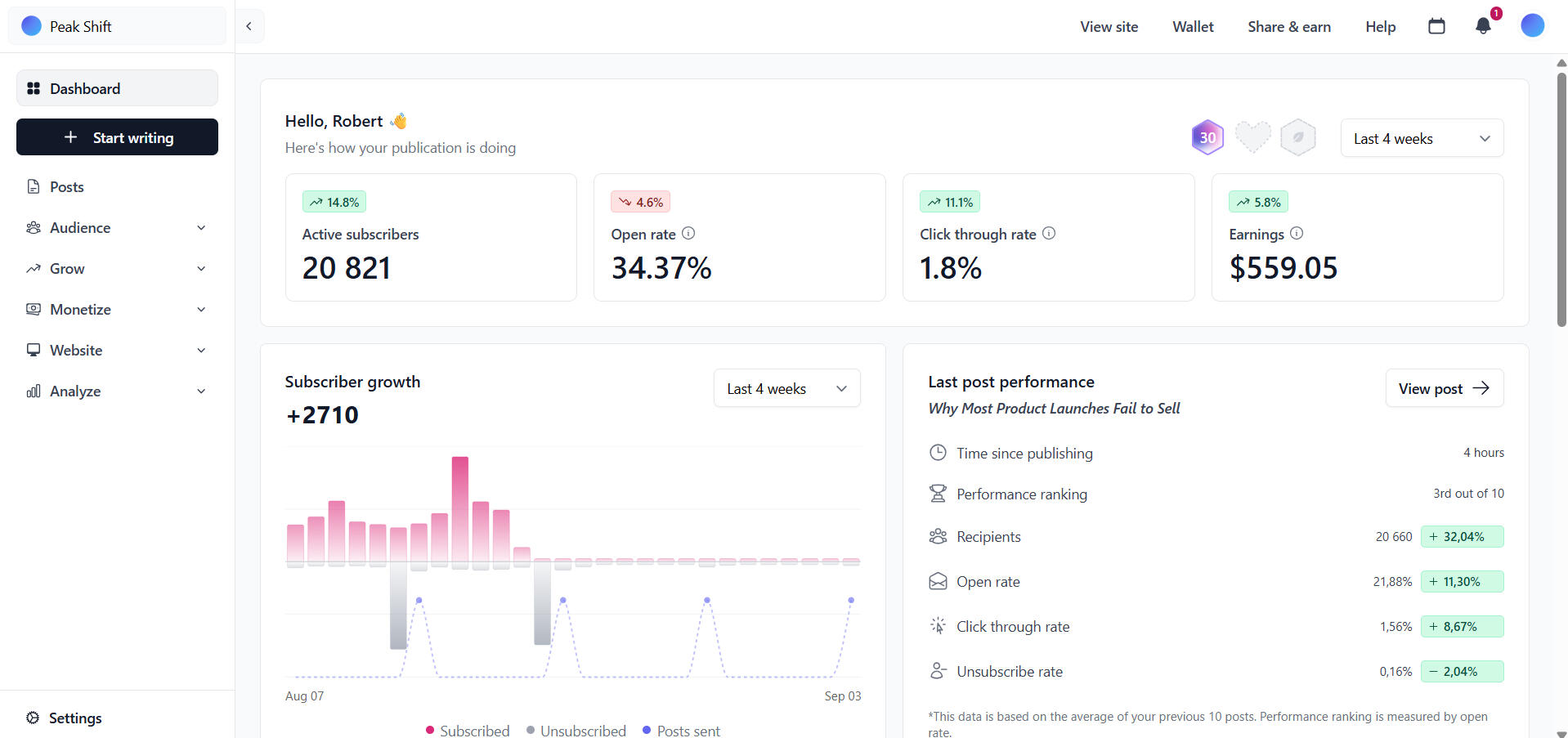
Task: Click info icon next to Click through rate
Action: pyautogui.click(x=1049, y=234)
